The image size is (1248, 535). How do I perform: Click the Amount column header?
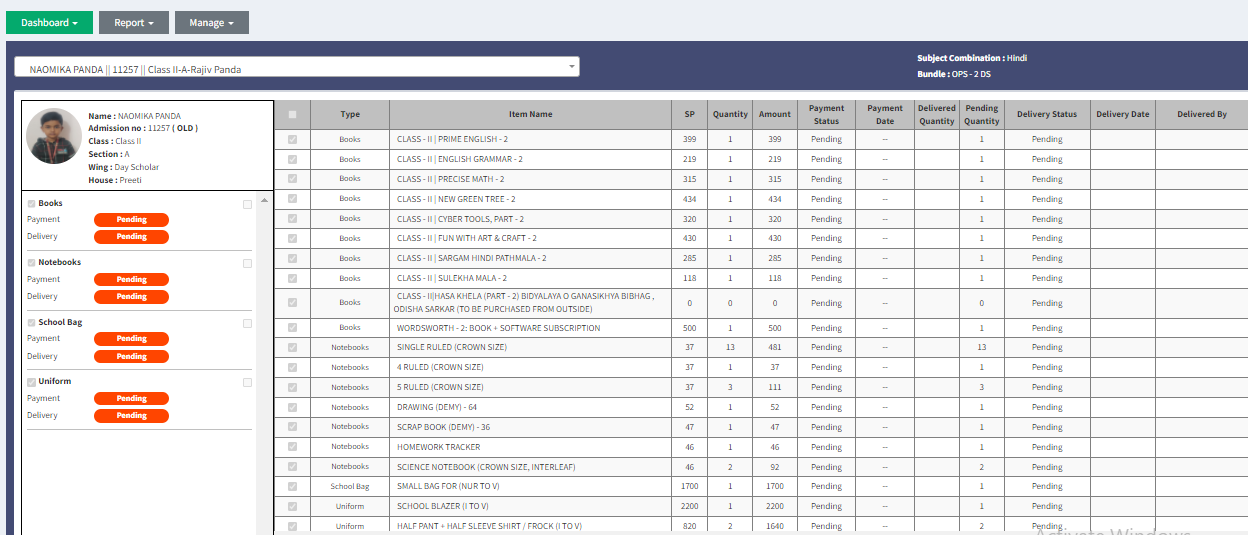click(774, 114)
